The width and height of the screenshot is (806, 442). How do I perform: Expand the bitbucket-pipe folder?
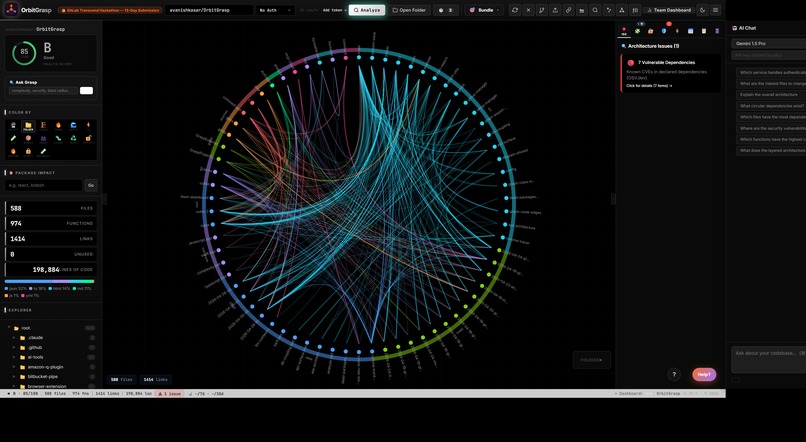point(14,377)
